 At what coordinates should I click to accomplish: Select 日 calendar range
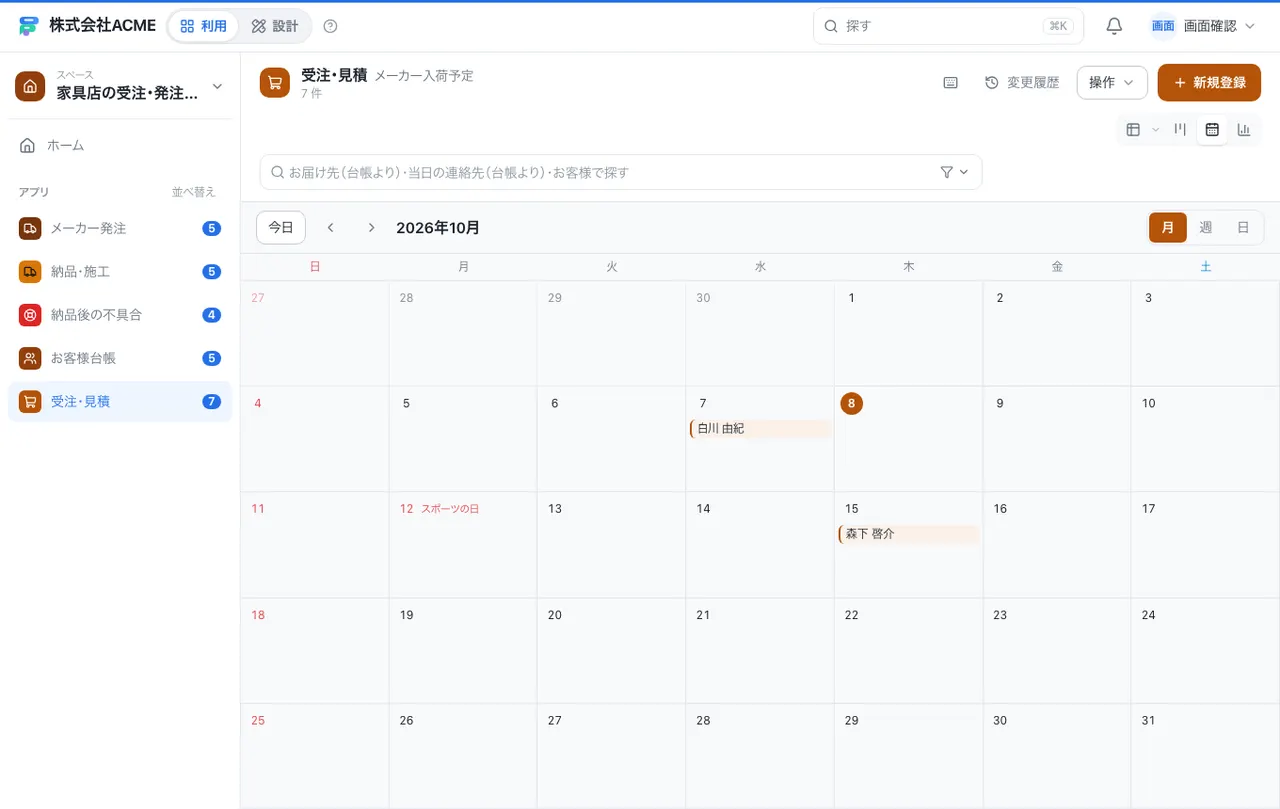[1243, 228]
